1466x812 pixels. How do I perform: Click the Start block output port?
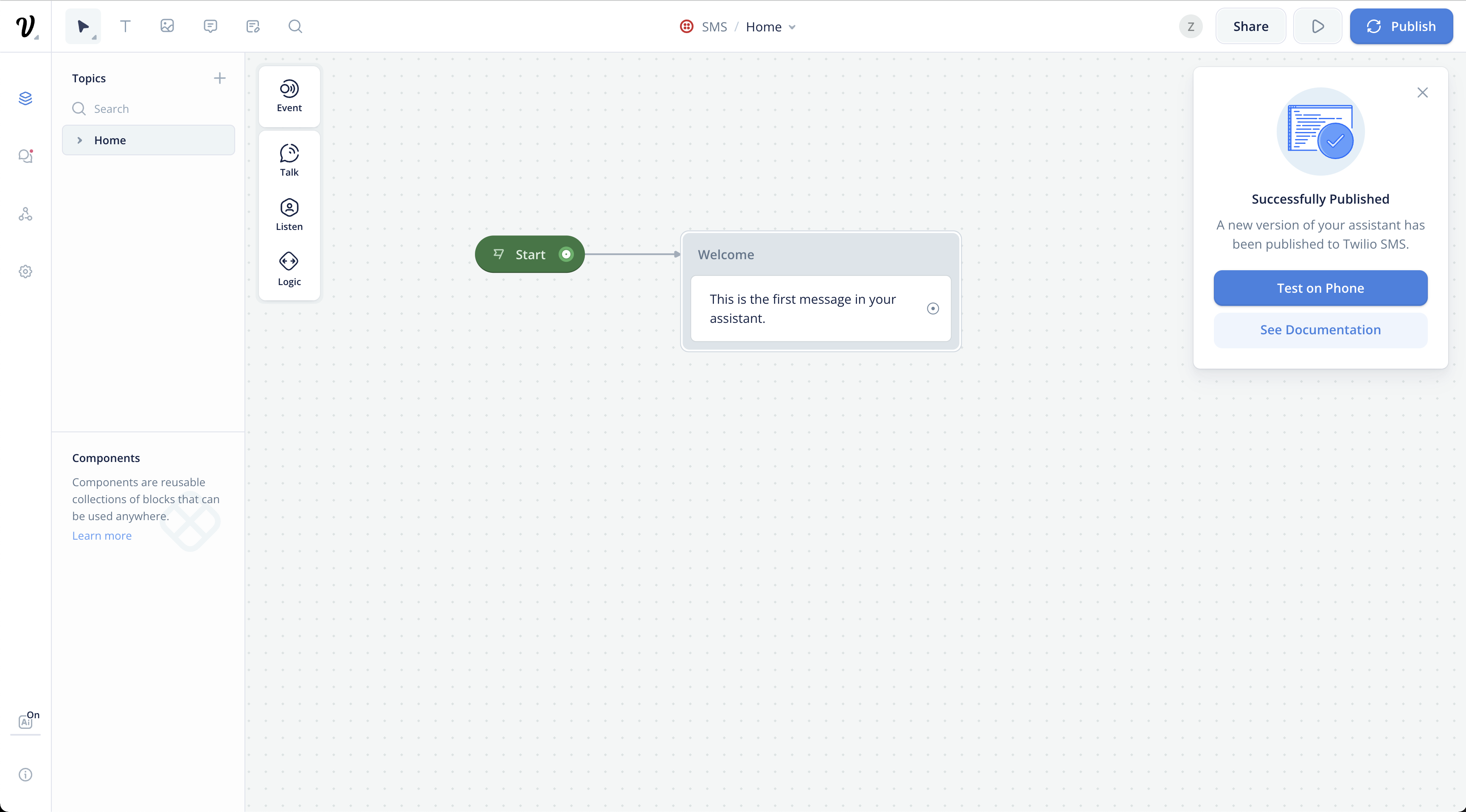(566, 255)
